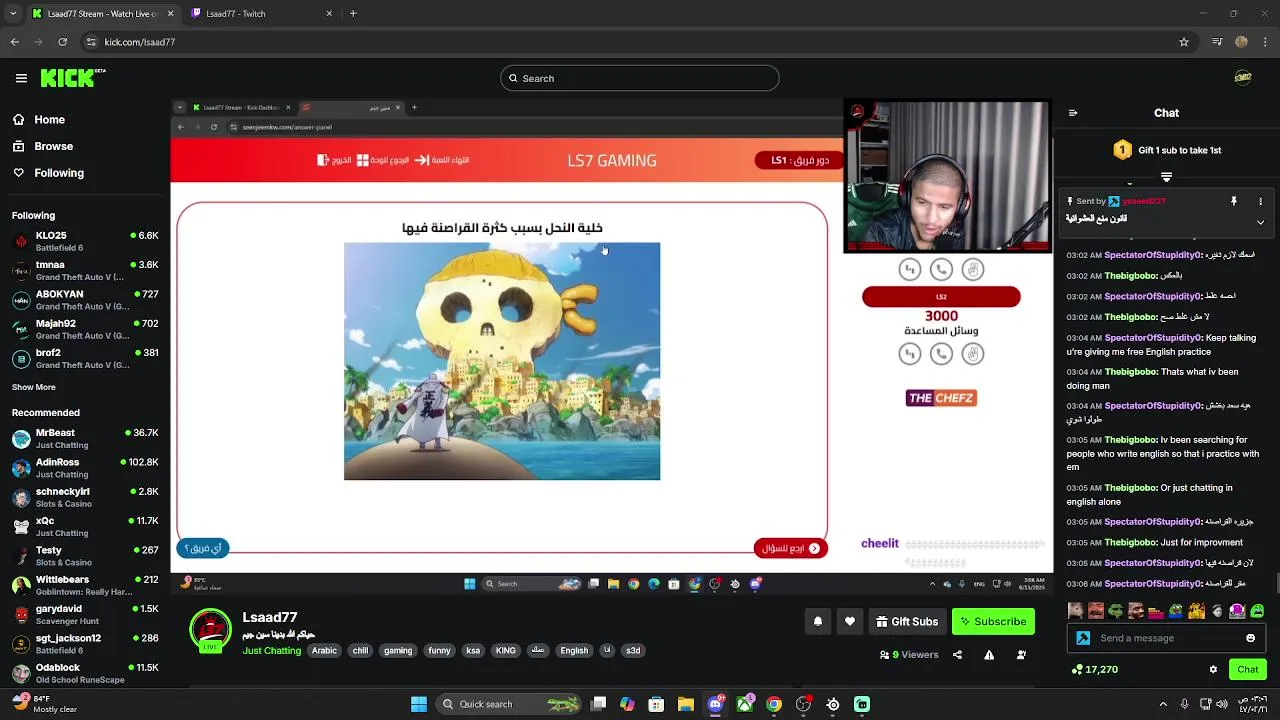This screenshot has width=1280, height=720.
Task: Open recommended channel xQc
Action: pyautogui.click(x=85, y=526)
